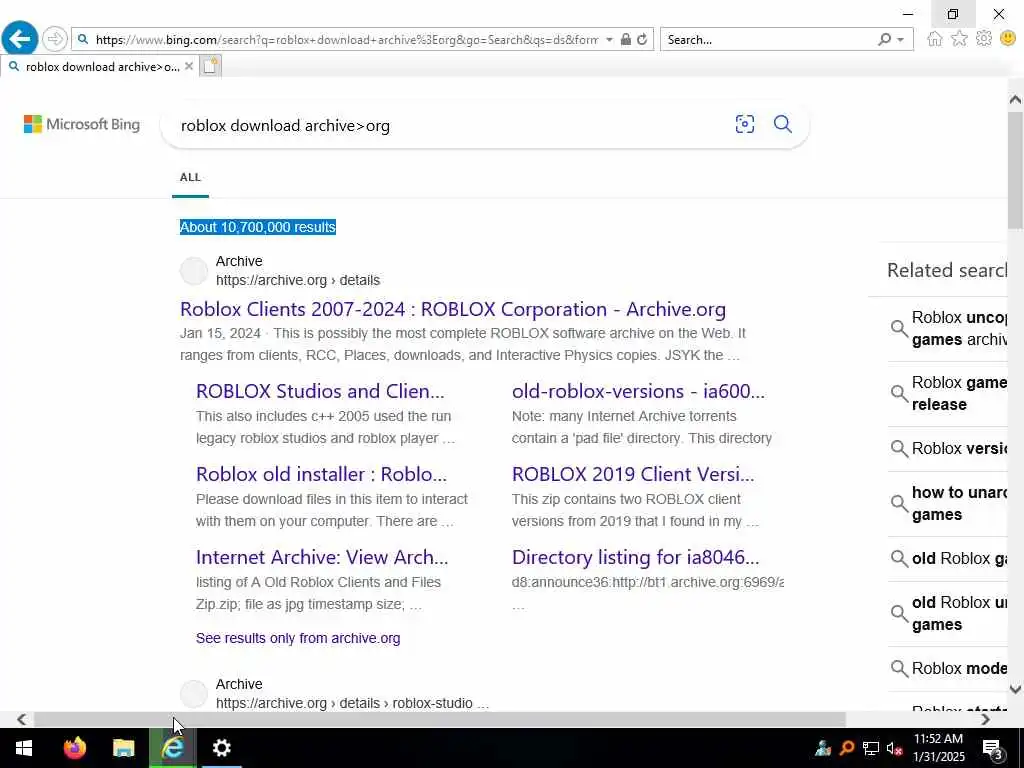Click the Microsoft Bing logo

coord(82,124)
